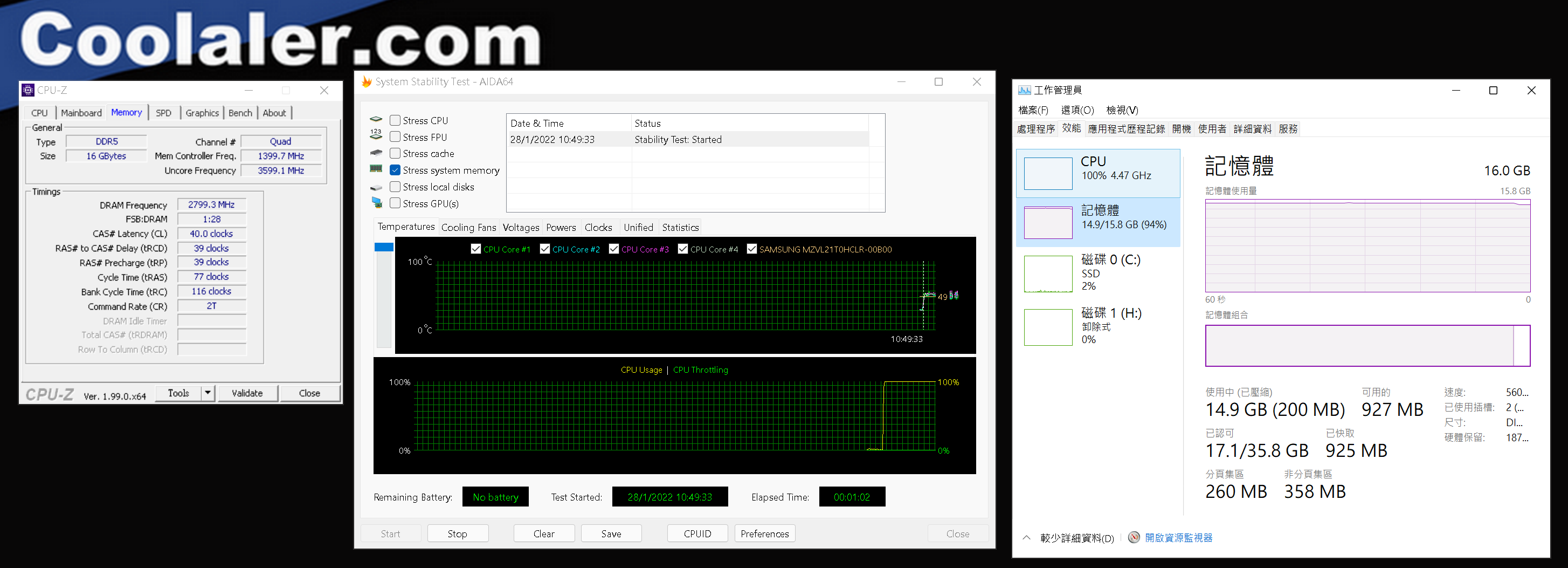Click the Stress system memory RAM icon
The height and width of the screenshot is (568, 1568).
pos(376,169)
